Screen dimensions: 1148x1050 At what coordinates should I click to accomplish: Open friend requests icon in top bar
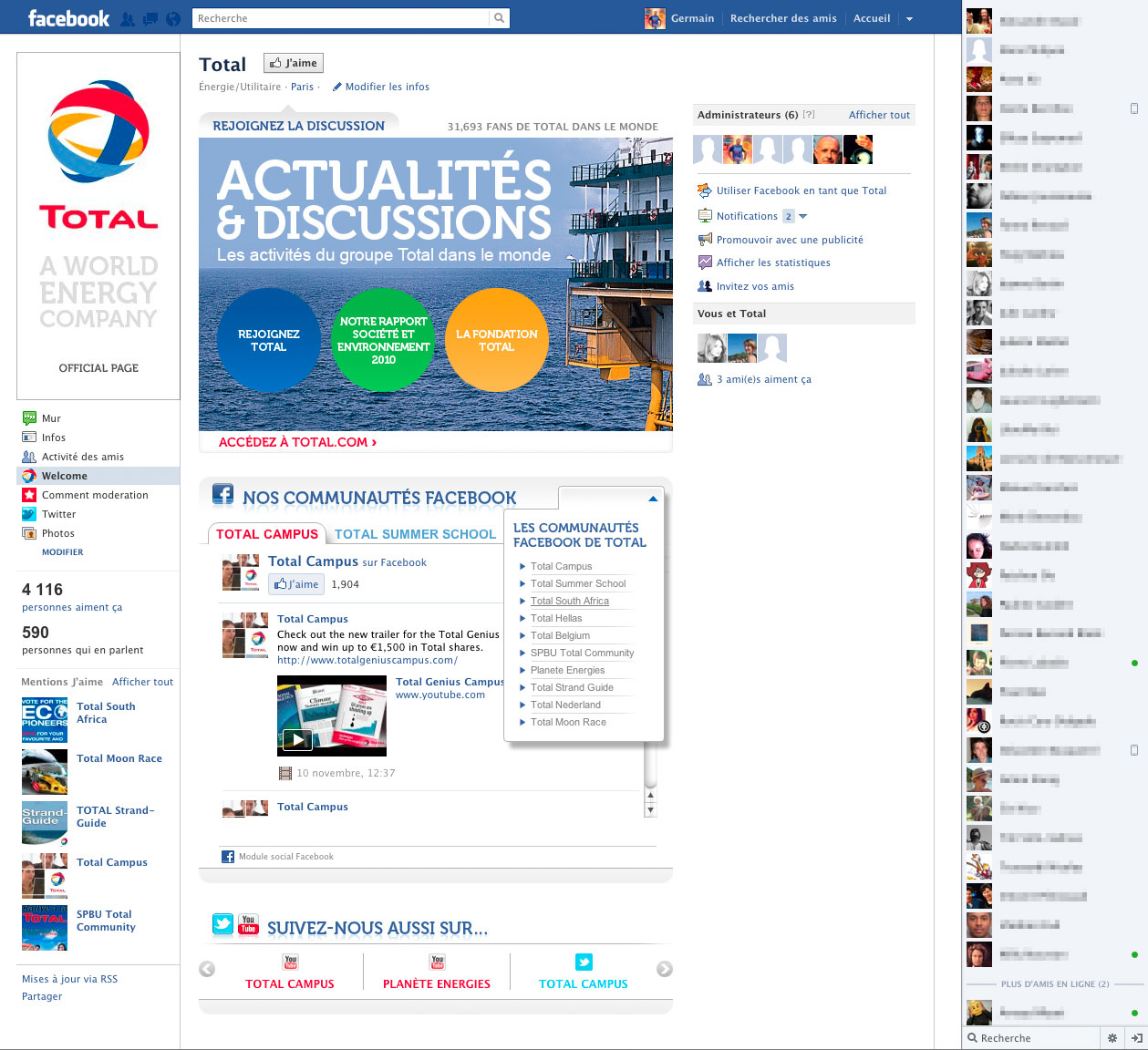click(128, 19)
